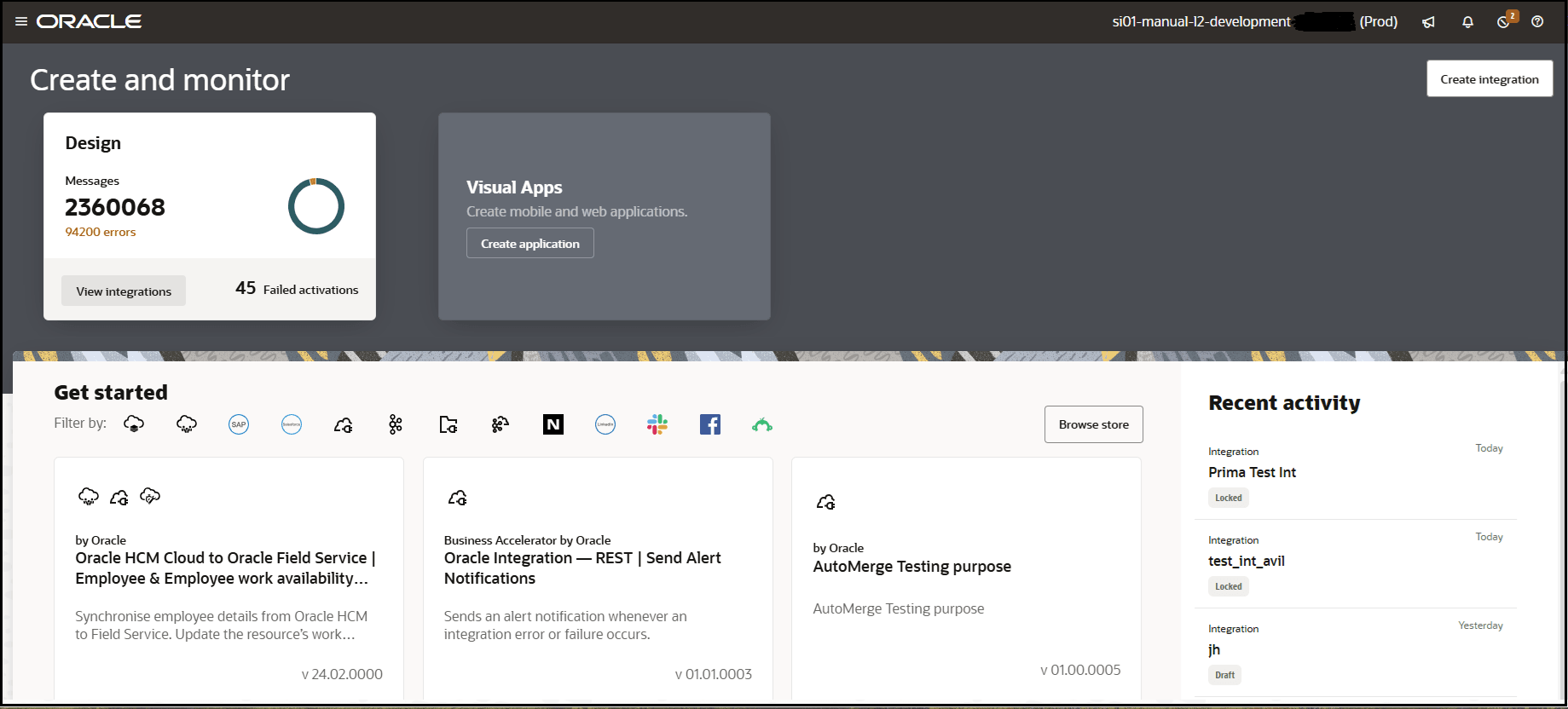Click the Recent activity heading
Image resolution: width=1568 pixels, height=709 pixels.
point(1284,403)
